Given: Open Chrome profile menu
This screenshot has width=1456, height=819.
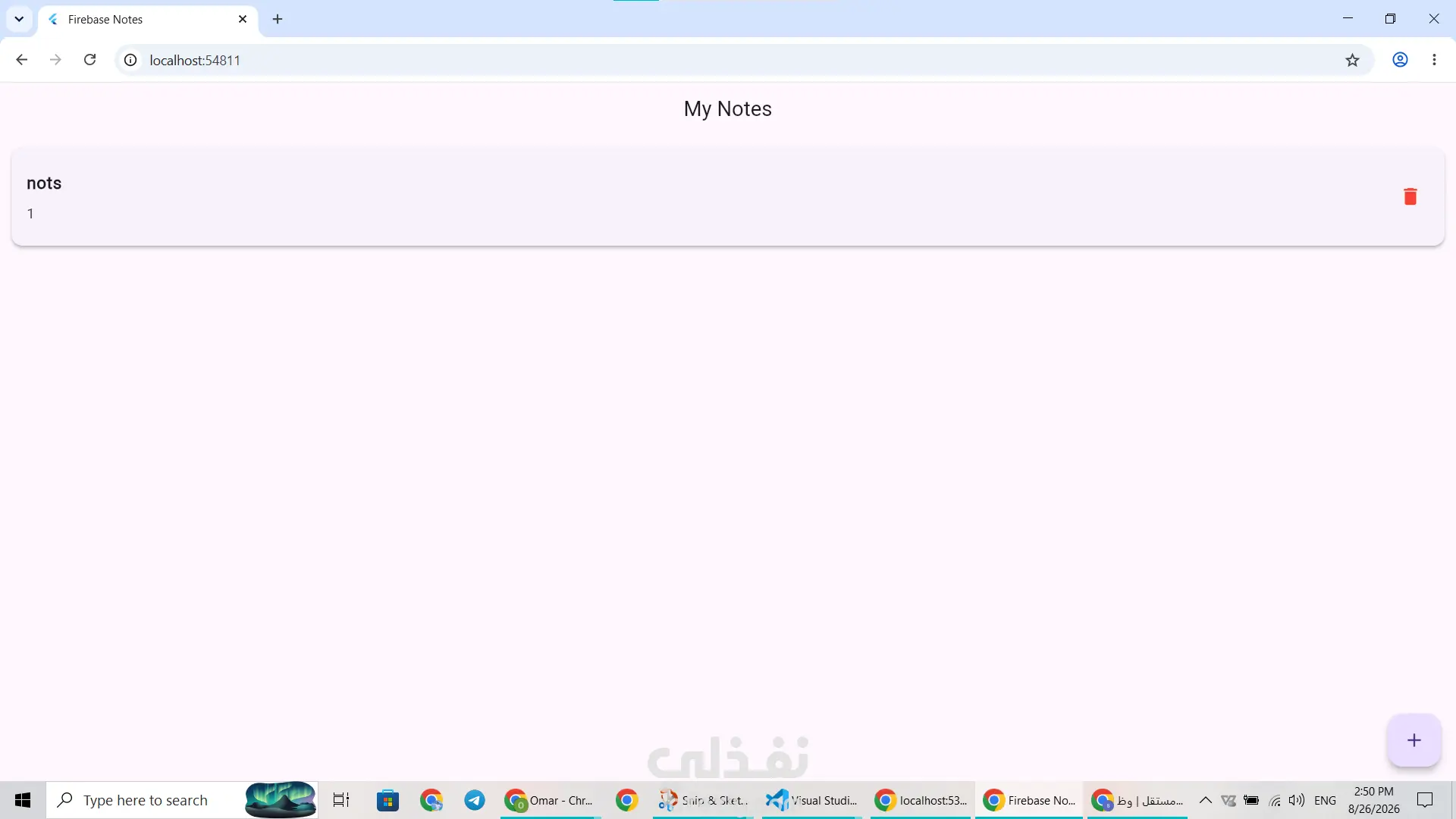Looking at the screenshot, I should [x=1400, y=60].
